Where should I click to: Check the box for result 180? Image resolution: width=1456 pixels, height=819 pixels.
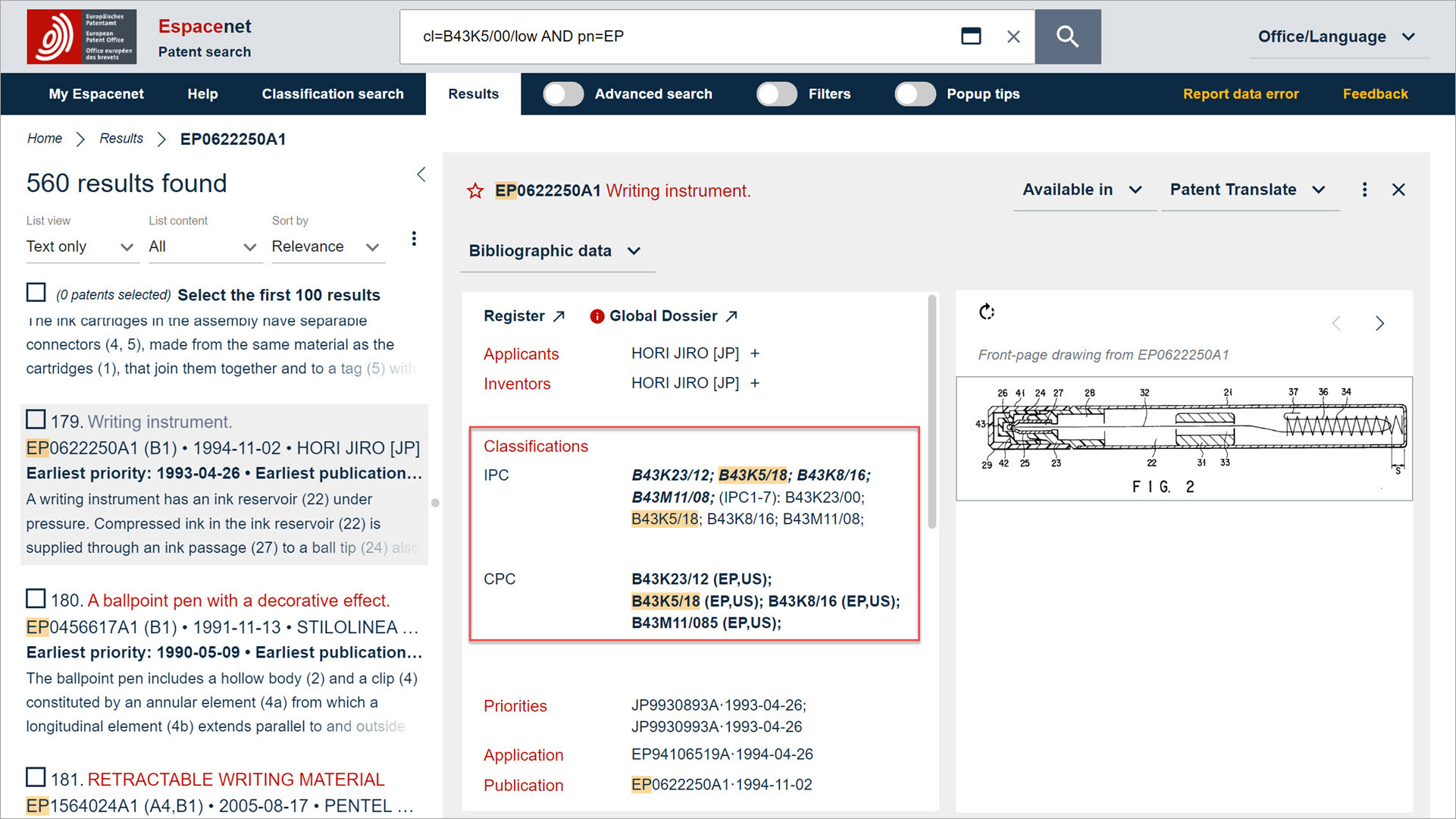click(x=36, y=599)
